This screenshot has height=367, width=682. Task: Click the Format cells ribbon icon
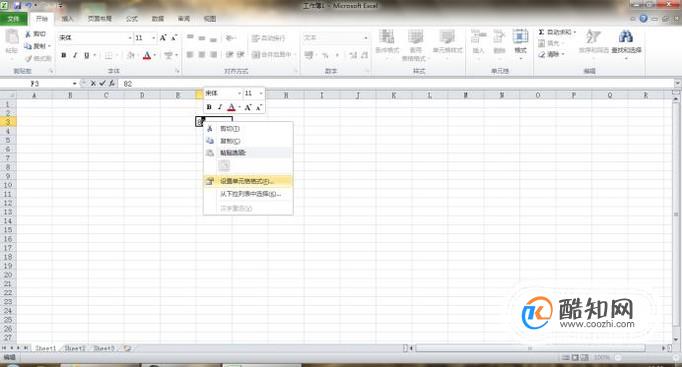coord(520,37)
